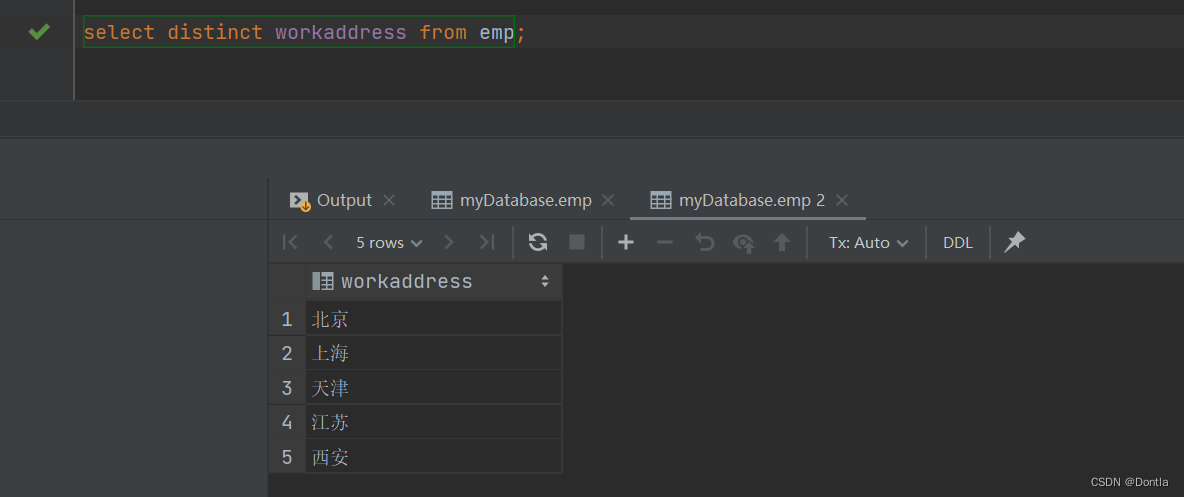Go to the last page of results
This screenshot has width=1184, height=497.
487,242
